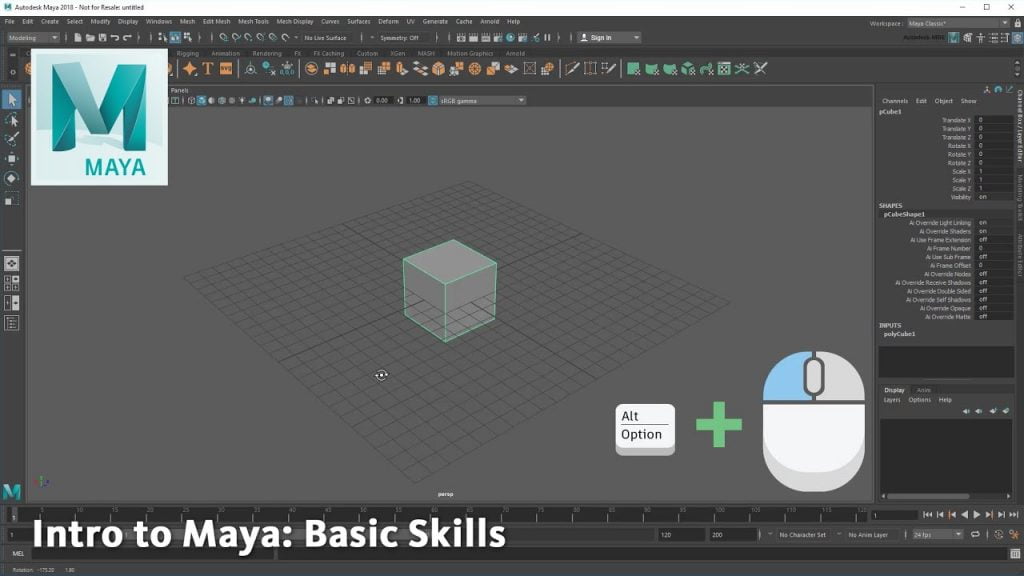Image resolution: width=1024 pixels, height=576 pixels.
Task: Click the viewport gamma 1.00 field
Action: (x=415, y=101)
